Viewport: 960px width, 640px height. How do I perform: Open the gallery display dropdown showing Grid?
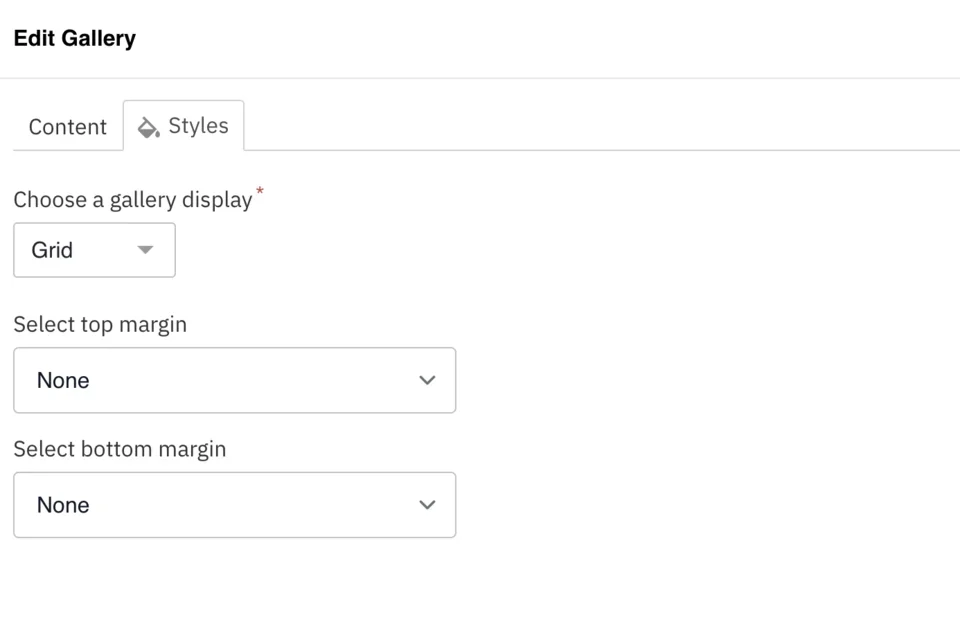click(94, 250)
